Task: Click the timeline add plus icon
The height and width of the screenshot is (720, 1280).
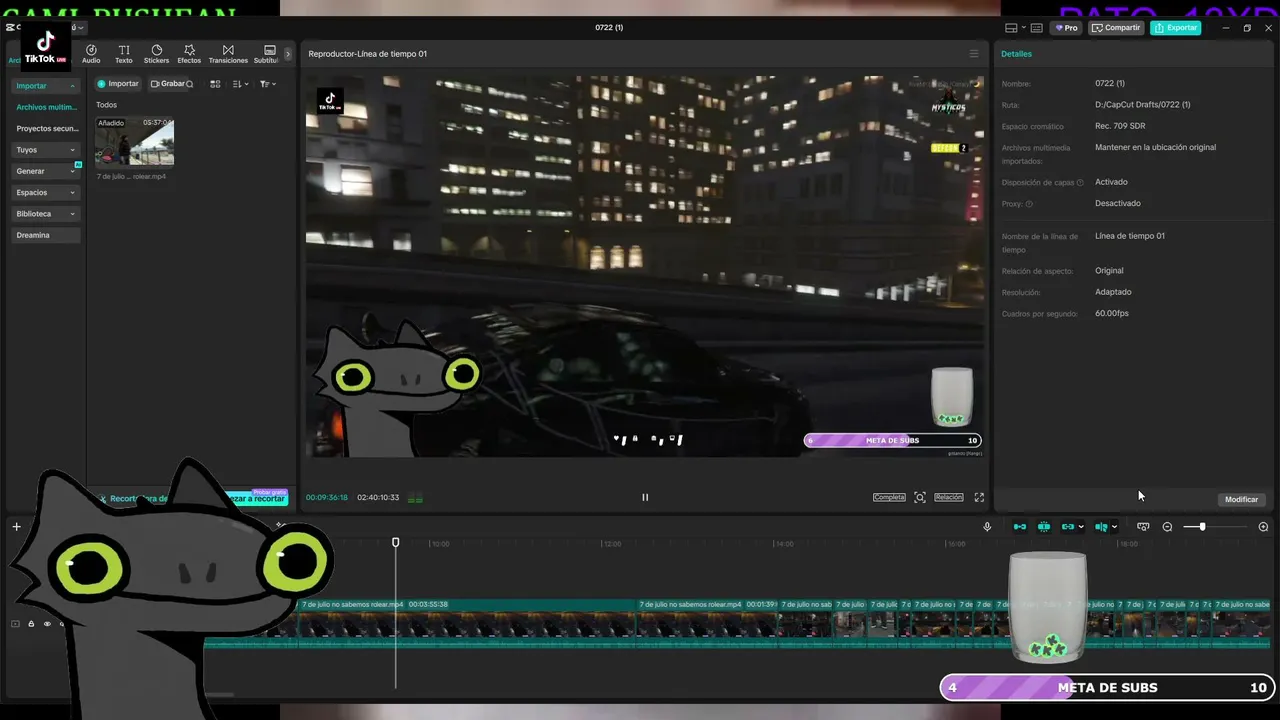Action: point(16,527)
